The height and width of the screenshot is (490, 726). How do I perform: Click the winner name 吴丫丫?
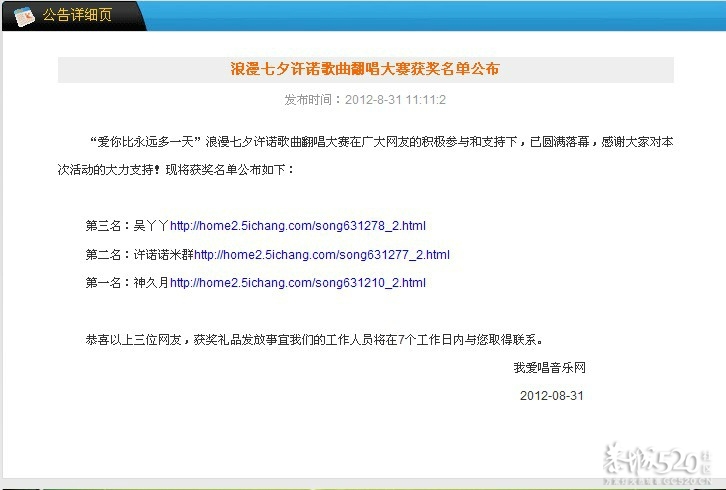point(151,226)
